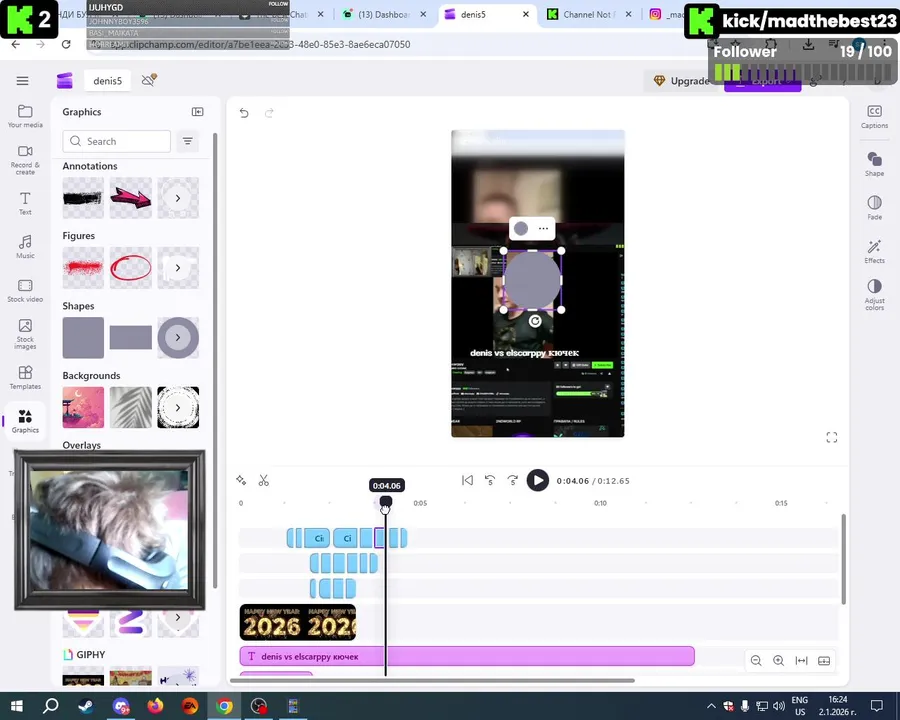Click the Upgrade button

coord(682,81)
